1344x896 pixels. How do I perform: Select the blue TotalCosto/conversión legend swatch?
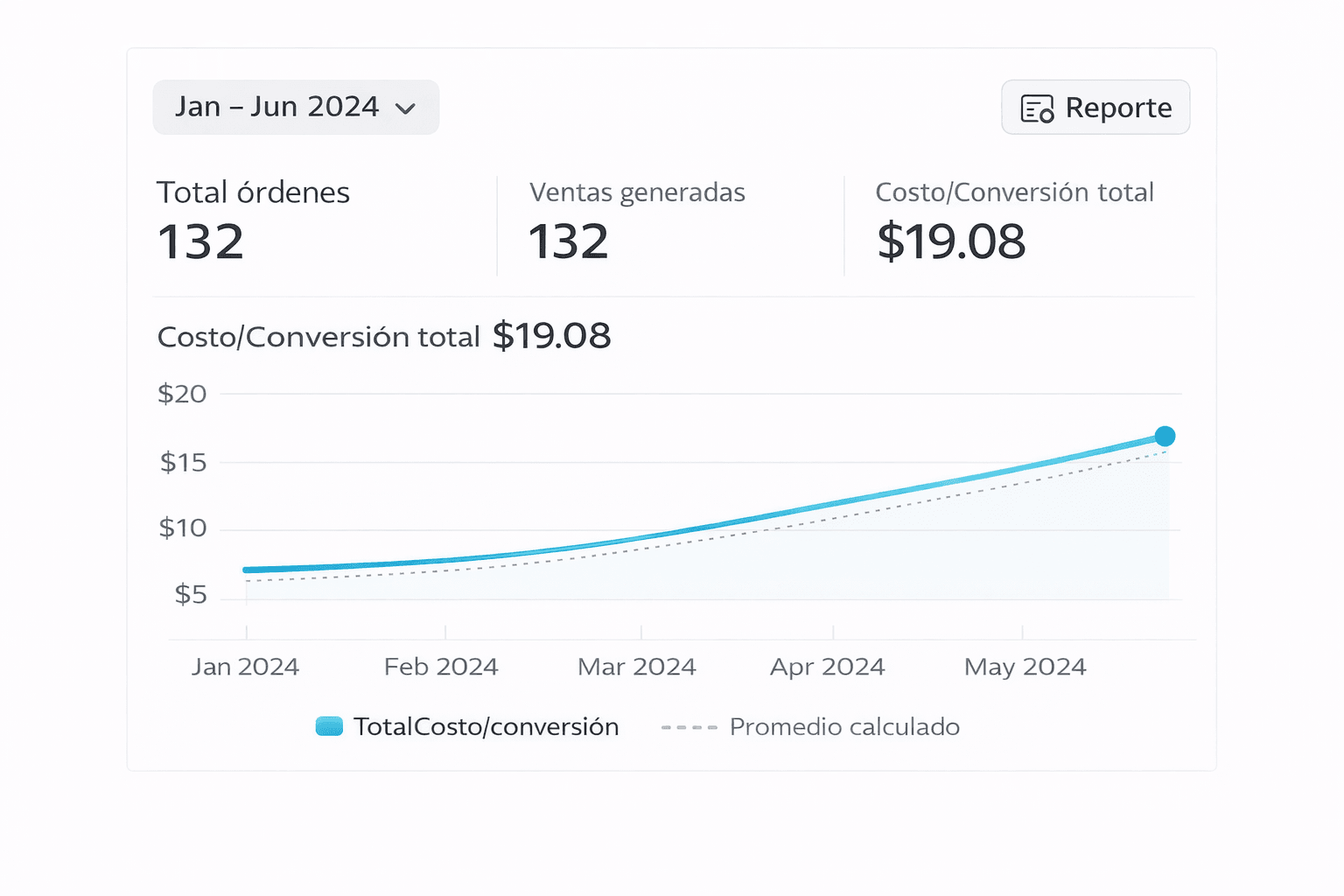click(330, 725)
